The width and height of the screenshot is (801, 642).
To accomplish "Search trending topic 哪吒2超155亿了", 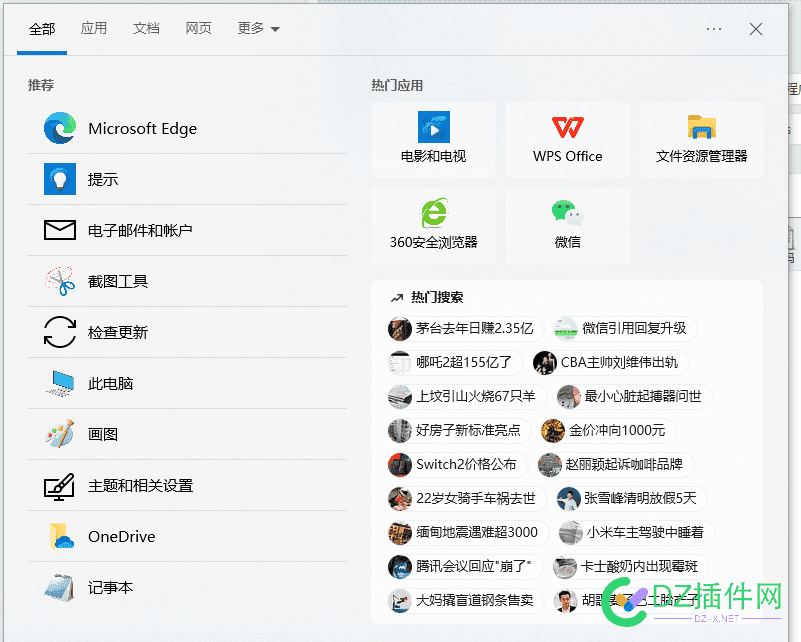I will tap(454, 363).
